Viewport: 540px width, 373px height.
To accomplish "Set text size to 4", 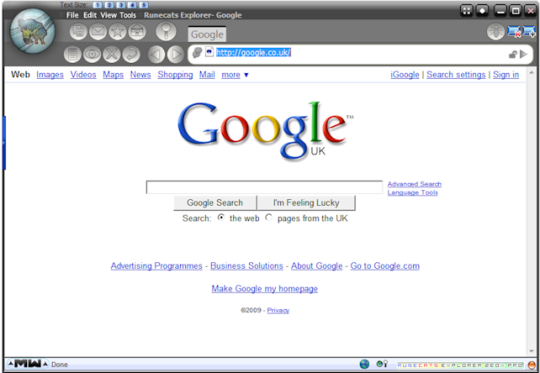I will 132,5.
